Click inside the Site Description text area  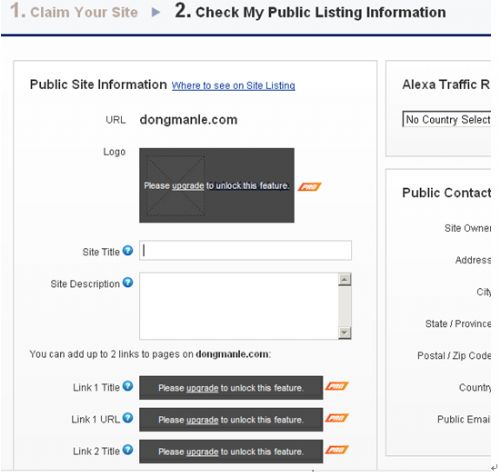click(239, 306)
